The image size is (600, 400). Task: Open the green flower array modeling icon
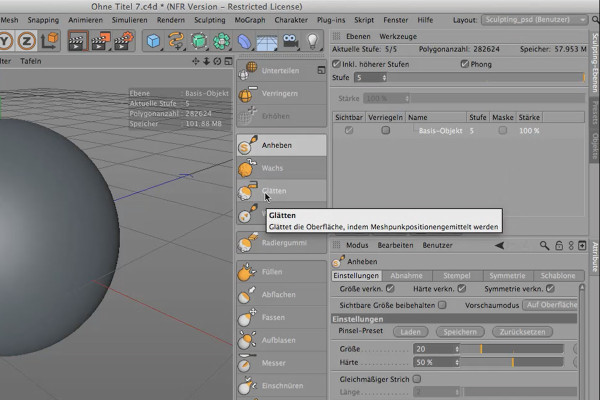coord(221,41)
